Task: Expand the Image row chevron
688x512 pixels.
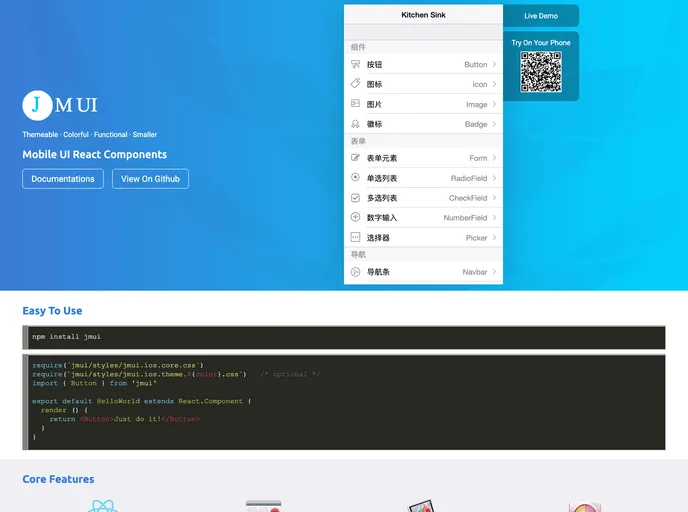Action: [x=494, y=104]
